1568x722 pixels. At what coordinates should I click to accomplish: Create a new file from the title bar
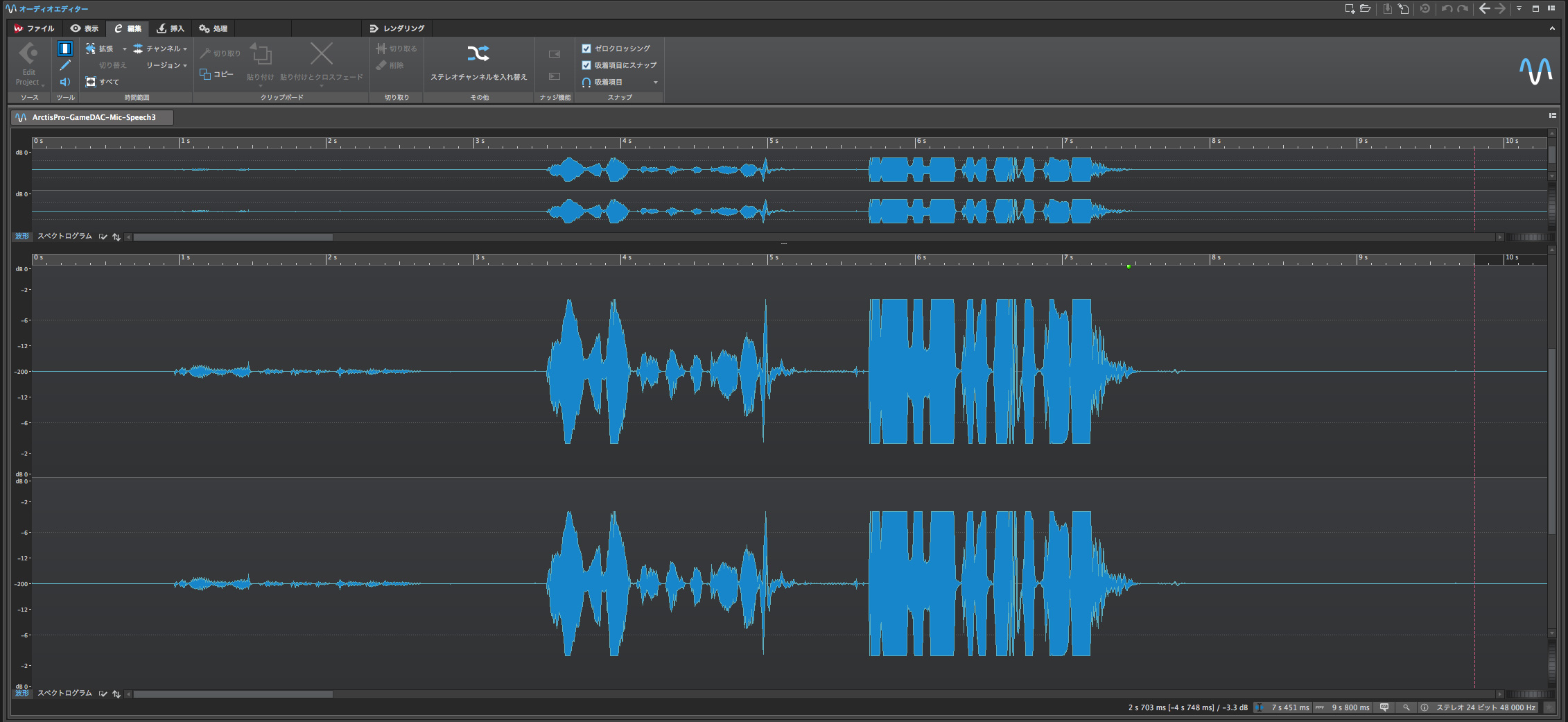click(x=1349, y=9)
